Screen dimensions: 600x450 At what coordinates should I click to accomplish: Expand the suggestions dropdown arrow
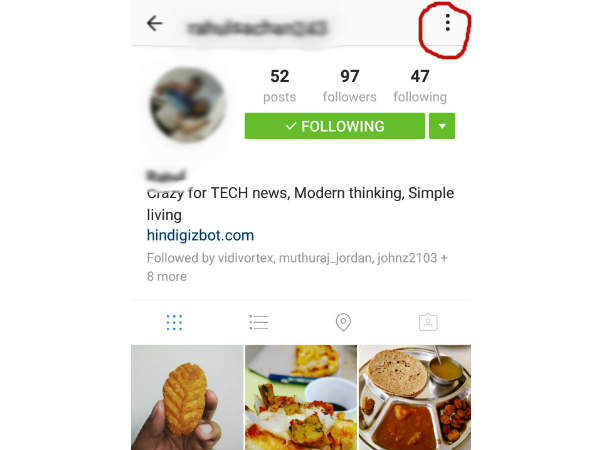(x=442, y=126)
